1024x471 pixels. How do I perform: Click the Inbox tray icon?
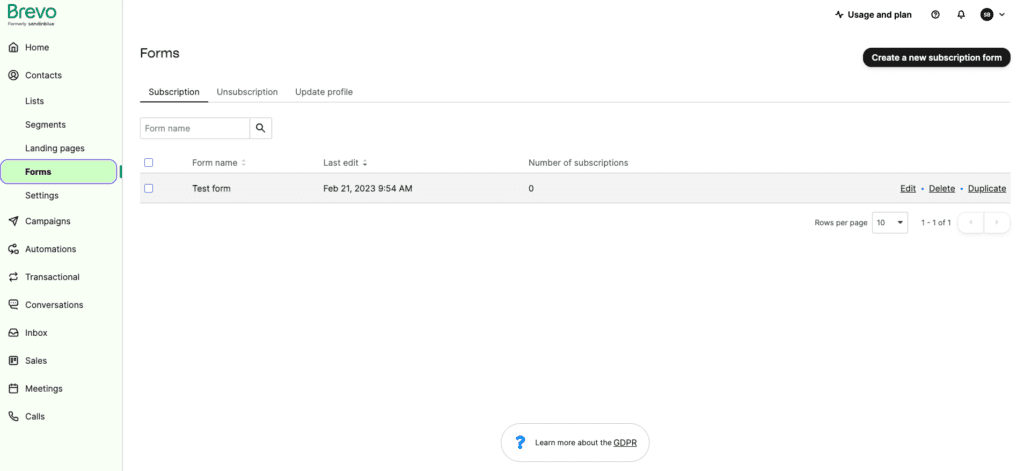(x=13, y=333)
